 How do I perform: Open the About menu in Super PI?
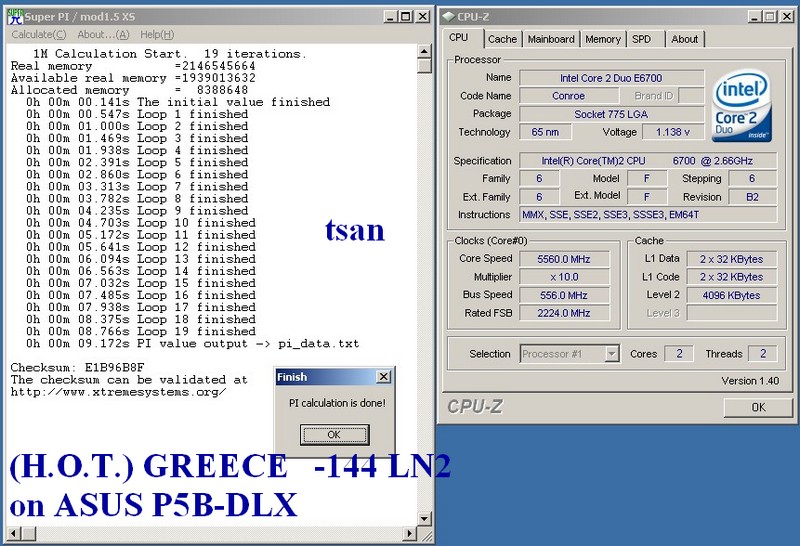103,35
